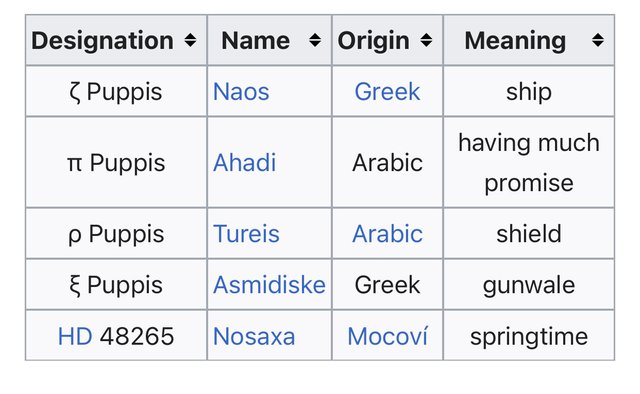Select the 'having much promise' cell
The width and height of the screenshot is (640, 394).
529,162
